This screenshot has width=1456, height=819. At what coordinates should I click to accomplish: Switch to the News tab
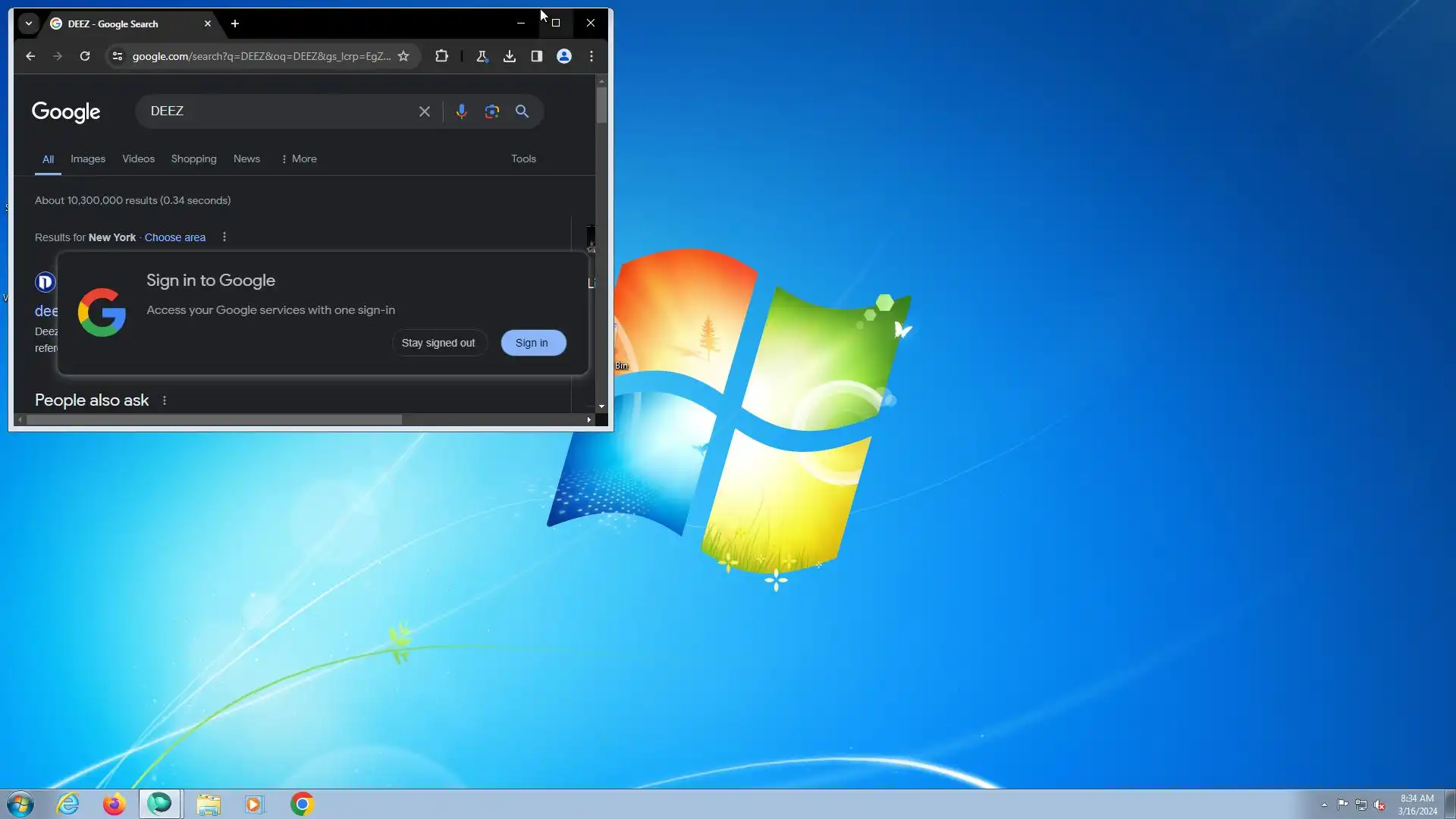click(246, 158)
